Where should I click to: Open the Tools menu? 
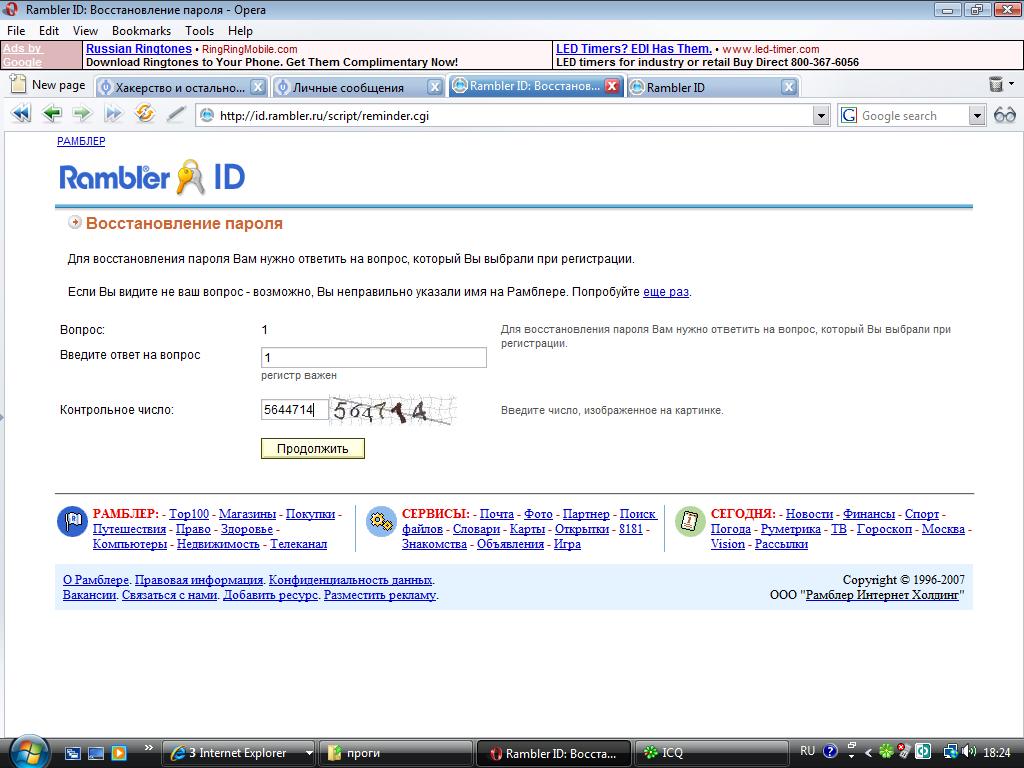(x=199, y=31)
